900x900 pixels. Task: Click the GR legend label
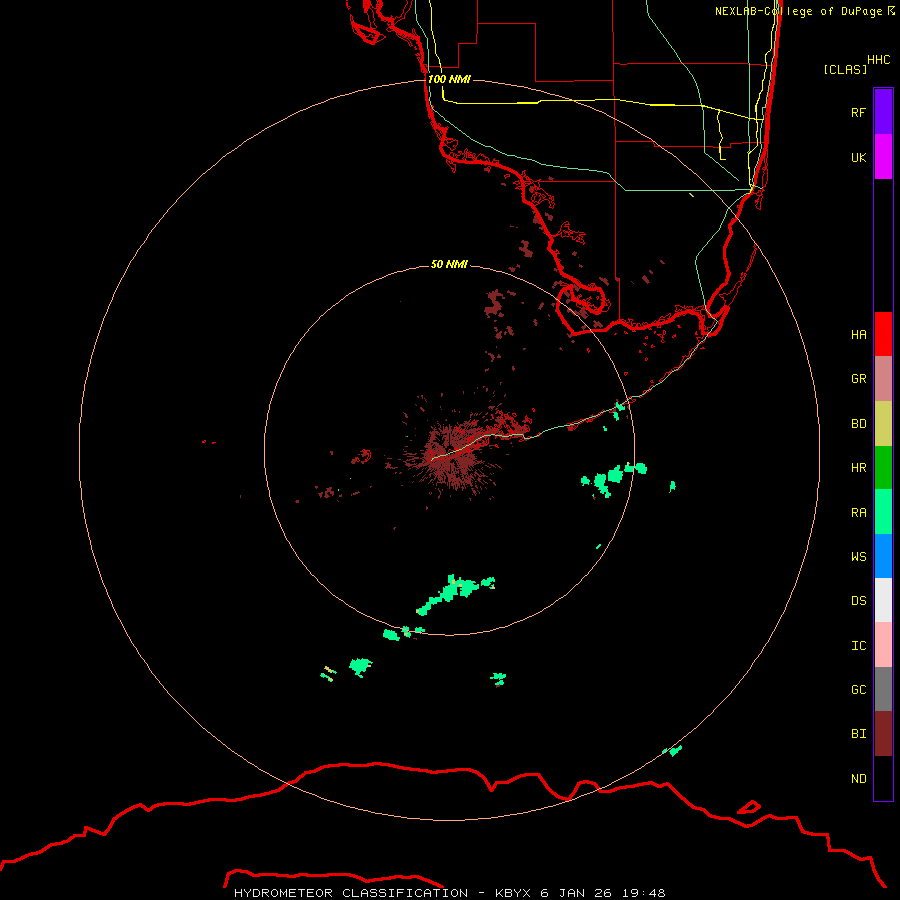click(x=858, y=379)
